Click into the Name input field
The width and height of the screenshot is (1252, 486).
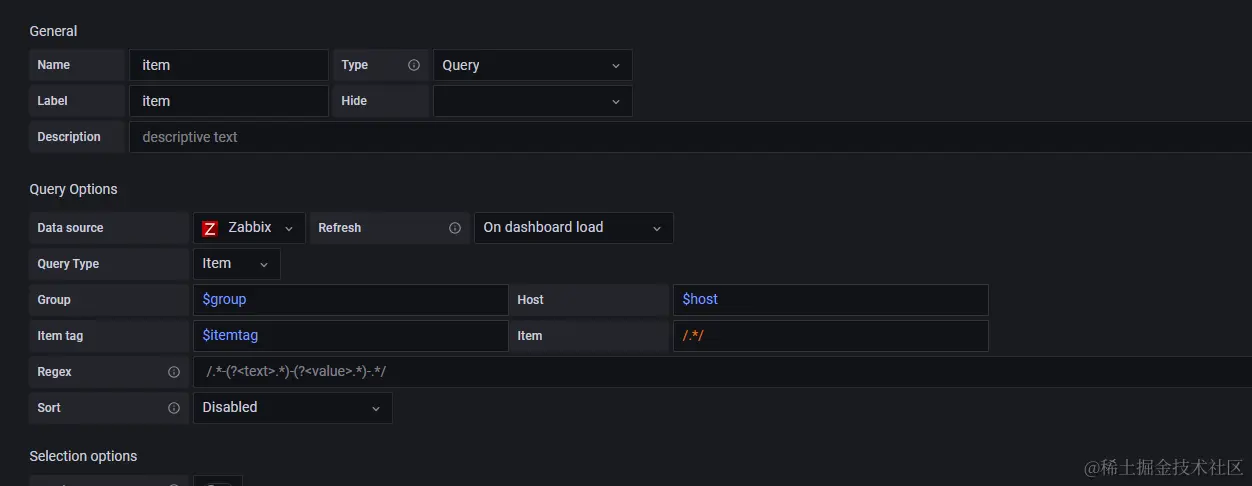click(229, 65)
